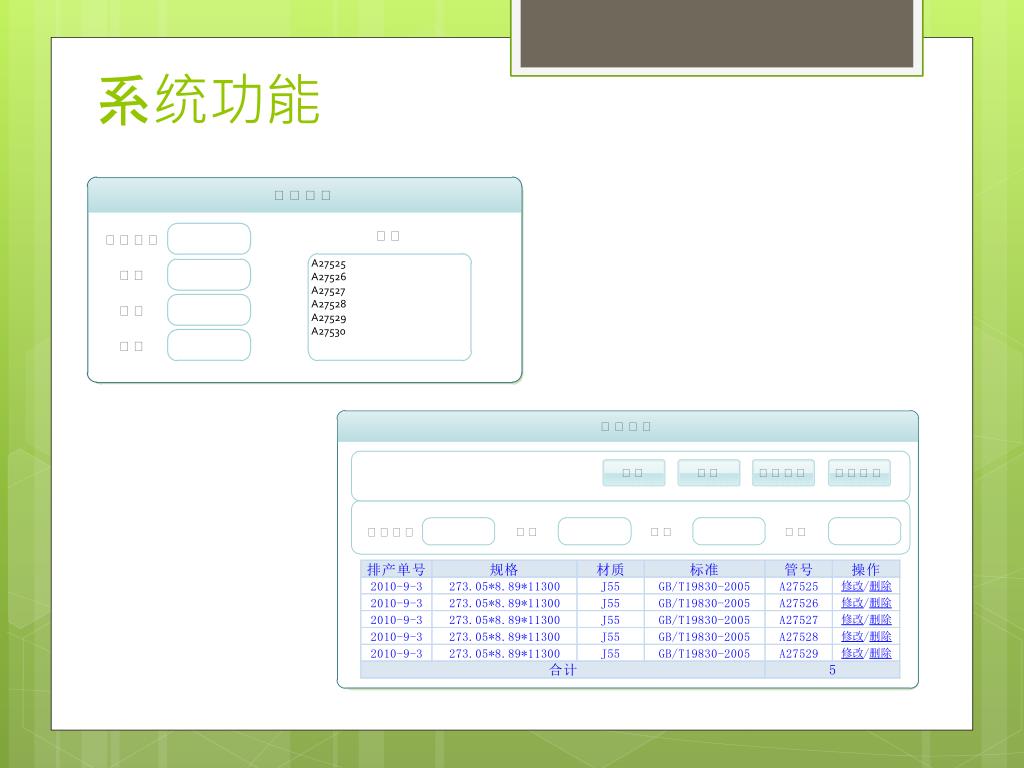Click 修改 link in the A27528 row
1024x768 pixels.
pos(852,636)
